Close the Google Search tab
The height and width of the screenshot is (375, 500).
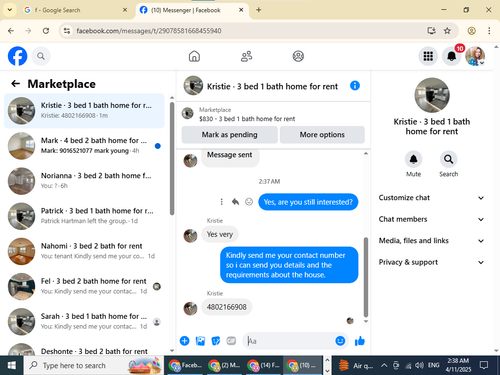tap(125, 10)
